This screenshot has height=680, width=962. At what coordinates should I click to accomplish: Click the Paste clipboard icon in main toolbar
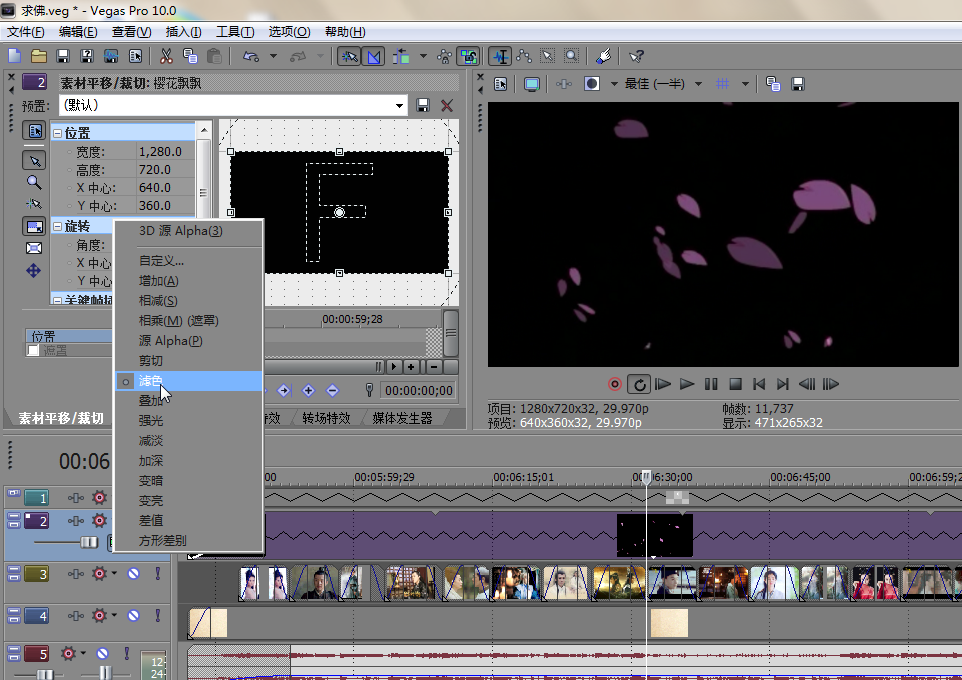[214, 56]
